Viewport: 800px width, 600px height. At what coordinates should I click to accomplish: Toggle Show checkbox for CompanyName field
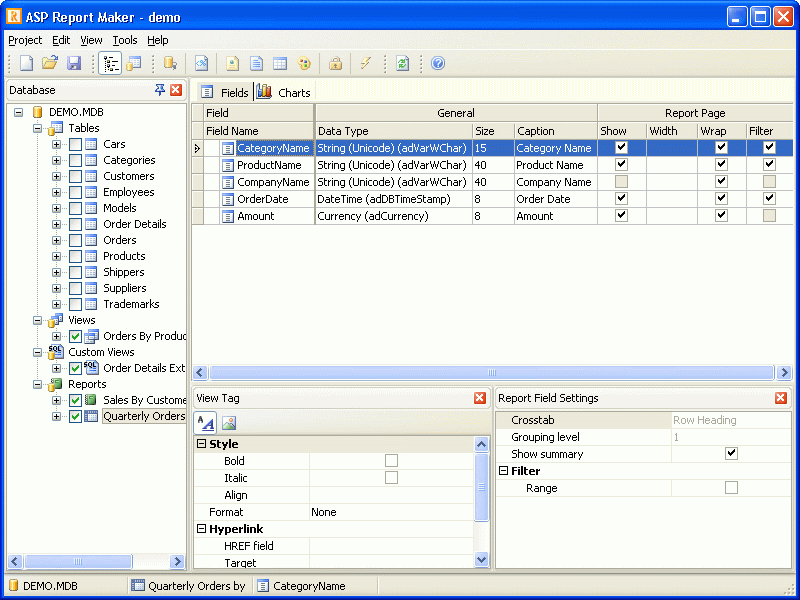pos(621,182)
